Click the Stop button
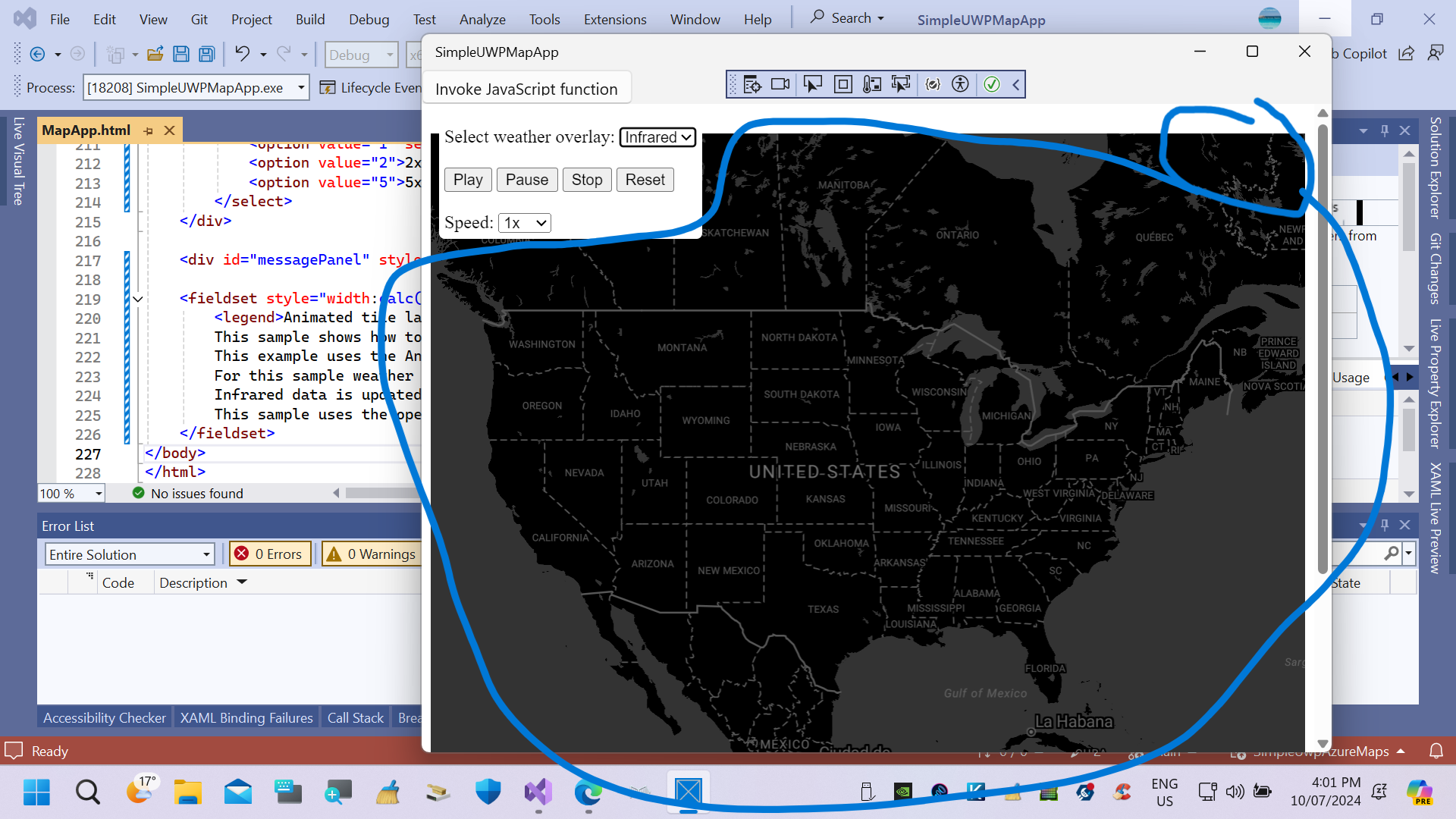 click(587, 180)
